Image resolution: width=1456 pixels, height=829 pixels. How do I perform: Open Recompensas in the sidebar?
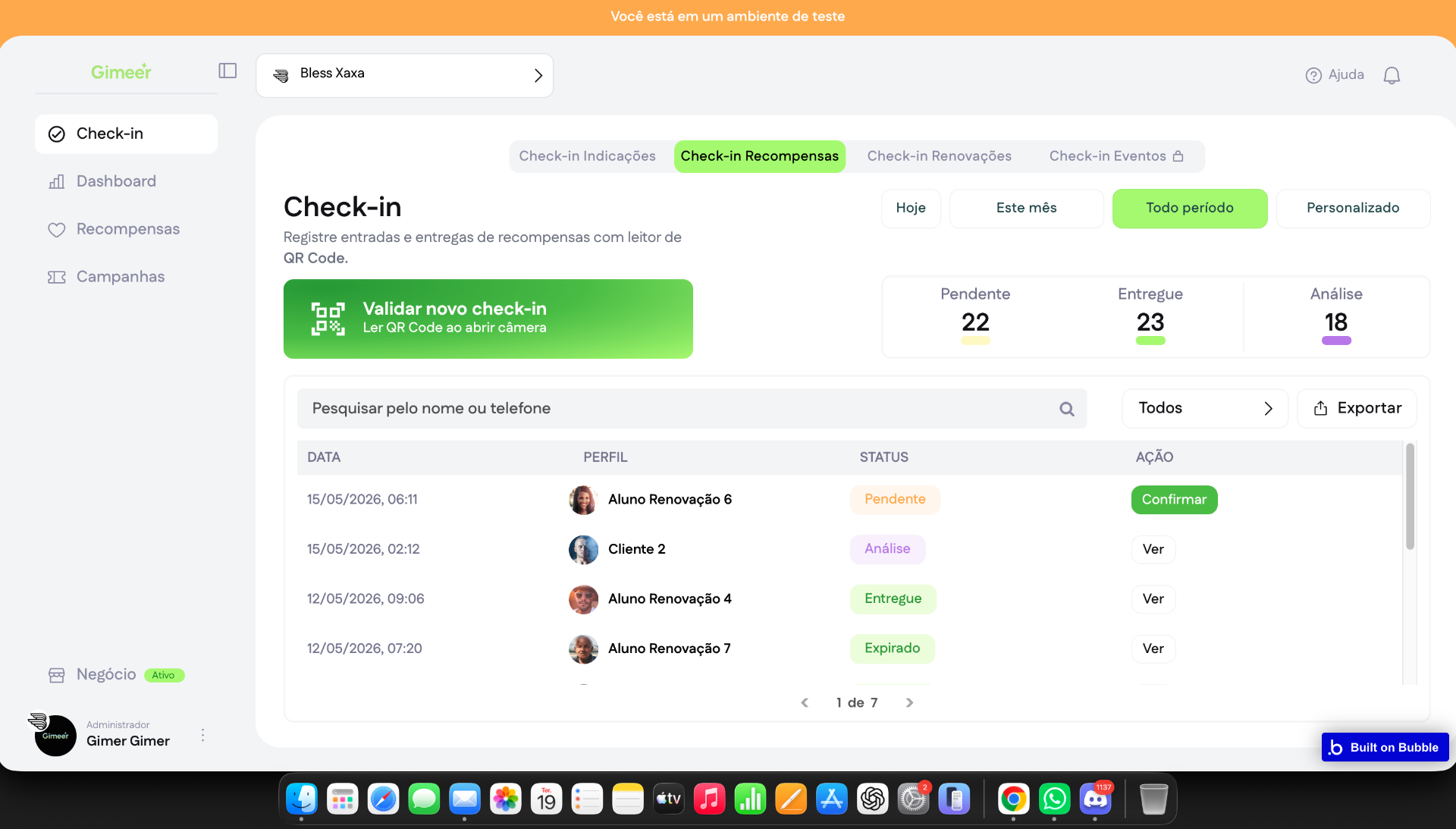pos(126,230)
